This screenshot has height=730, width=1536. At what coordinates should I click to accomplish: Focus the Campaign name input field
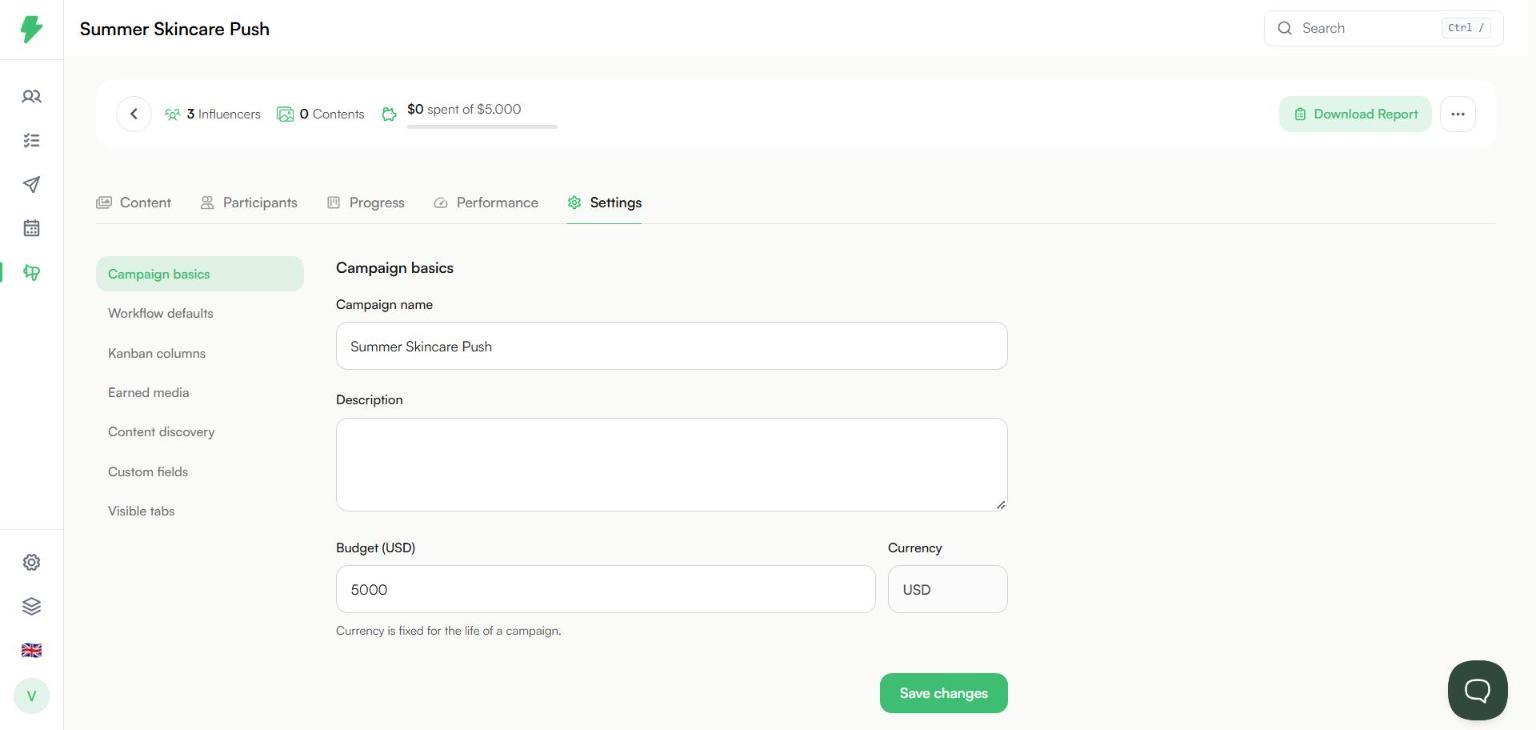coord(672,346)
